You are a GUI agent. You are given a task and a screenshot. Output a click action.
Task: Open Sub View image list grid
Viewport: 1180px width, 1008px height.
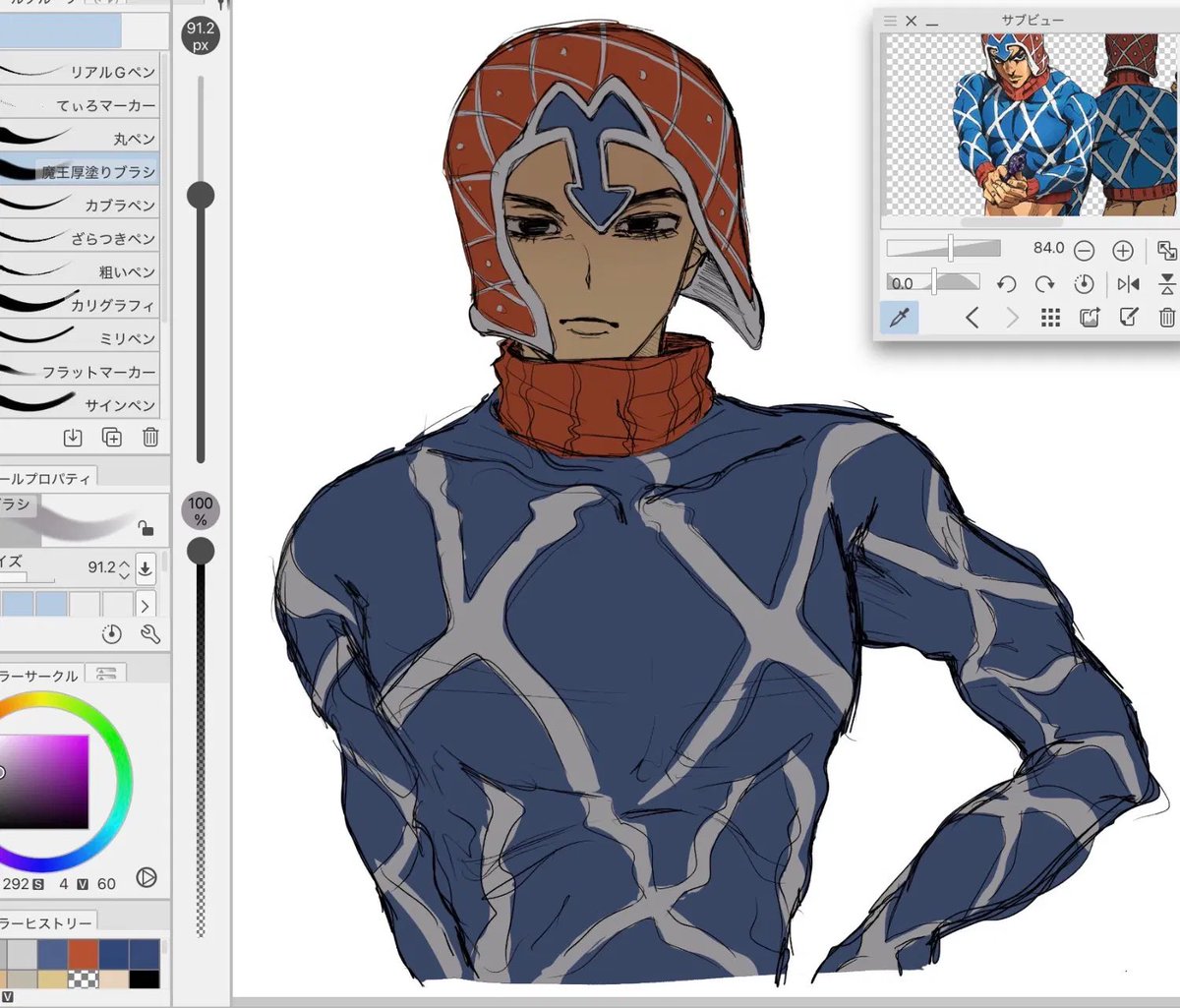1050,318
